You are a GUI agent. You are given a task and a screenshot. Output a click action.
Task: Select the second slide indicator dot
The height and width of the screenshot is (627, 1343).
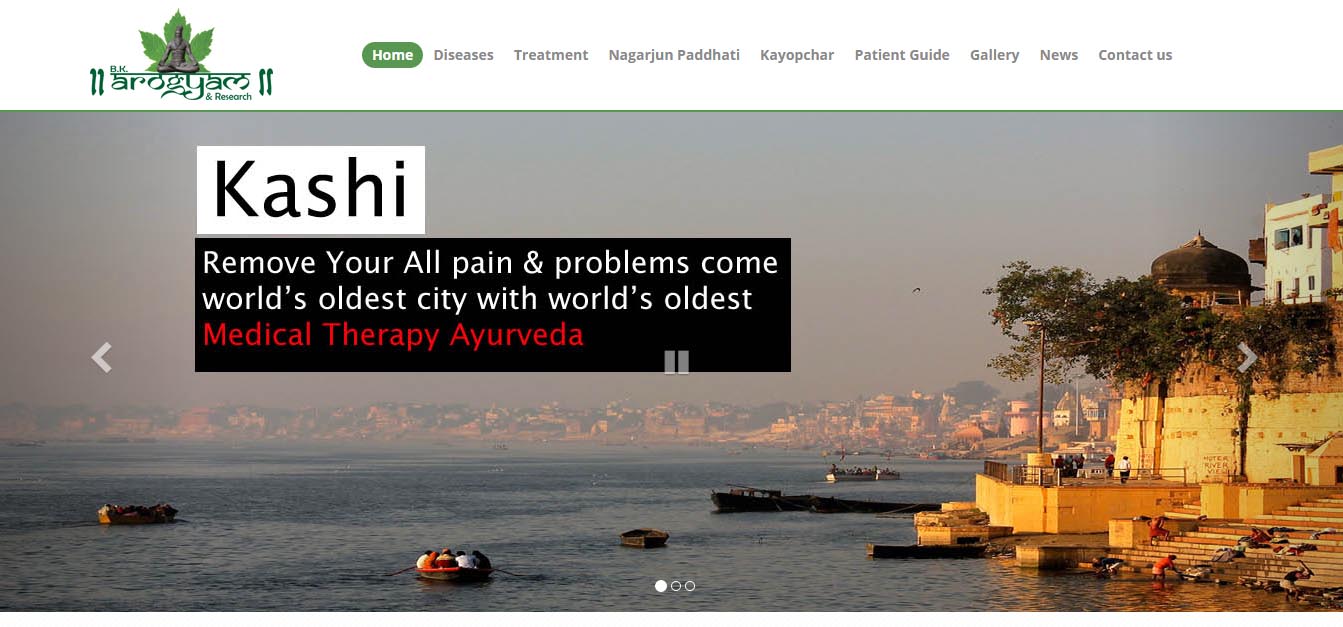(676, 586)
